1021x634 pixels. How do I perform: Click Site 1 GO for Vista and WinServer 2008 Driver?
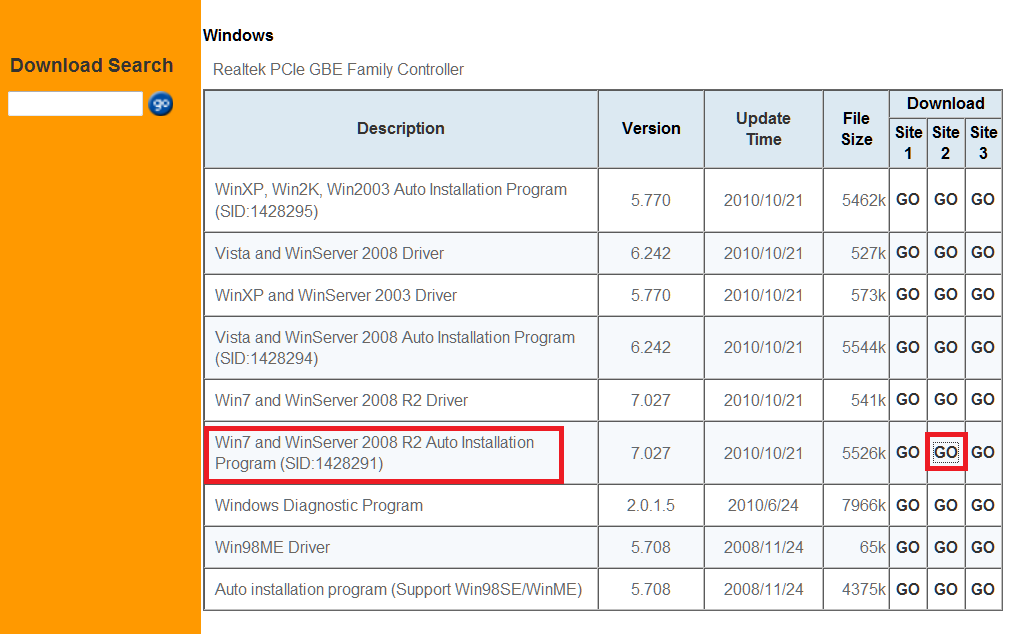pyautogui.click(x=908, y=253)
